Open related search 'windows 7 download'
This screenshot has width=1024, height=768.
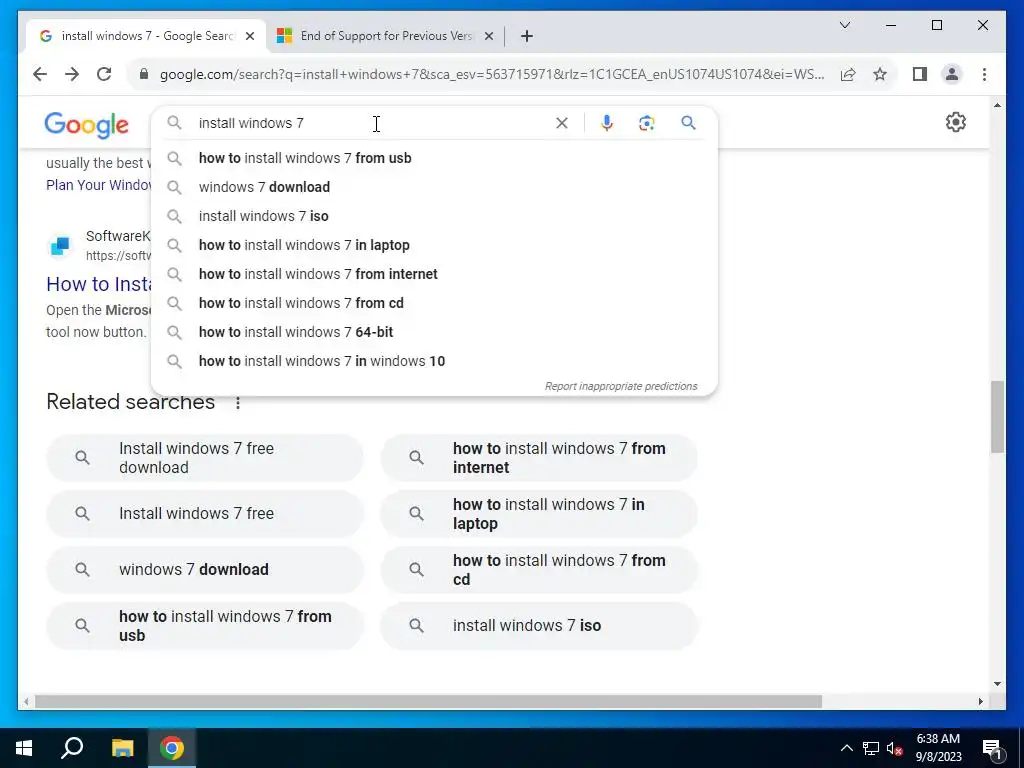click(x=204, y=569)
